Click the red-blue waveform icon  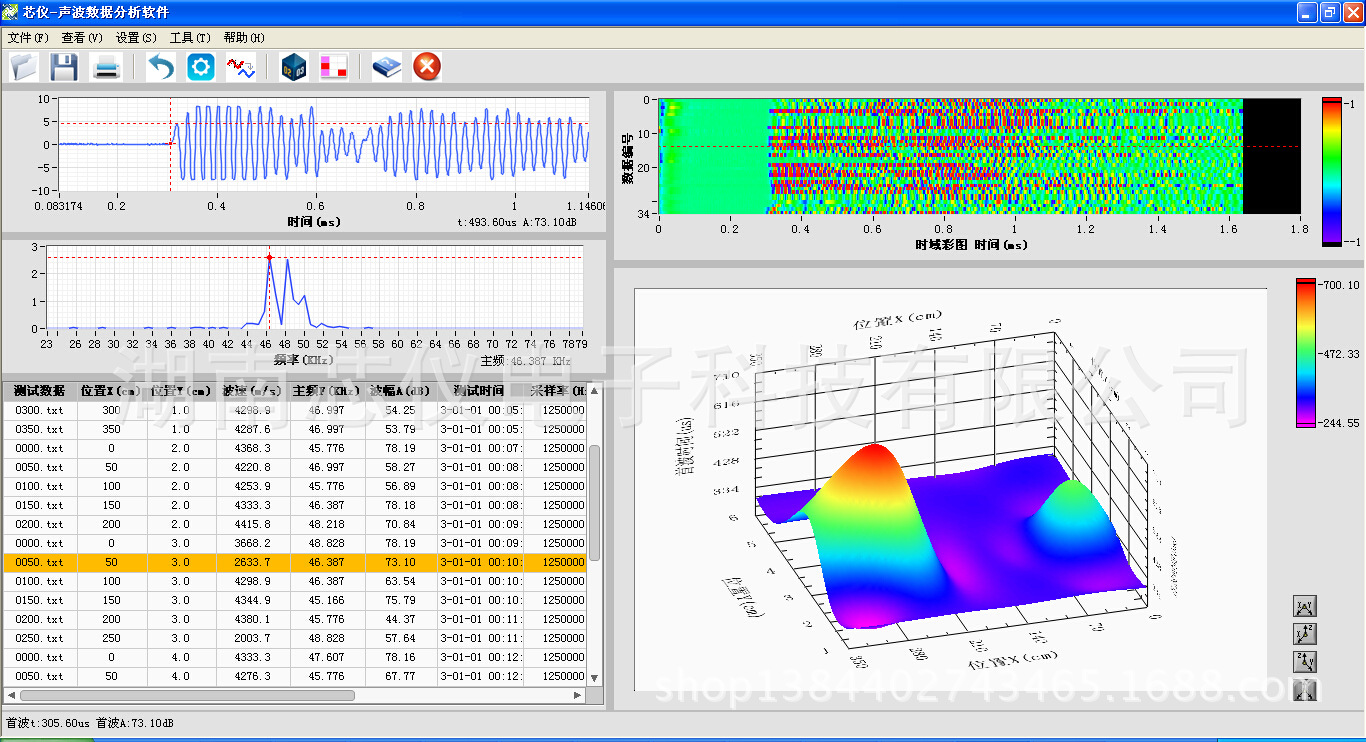tap(241, 68)
